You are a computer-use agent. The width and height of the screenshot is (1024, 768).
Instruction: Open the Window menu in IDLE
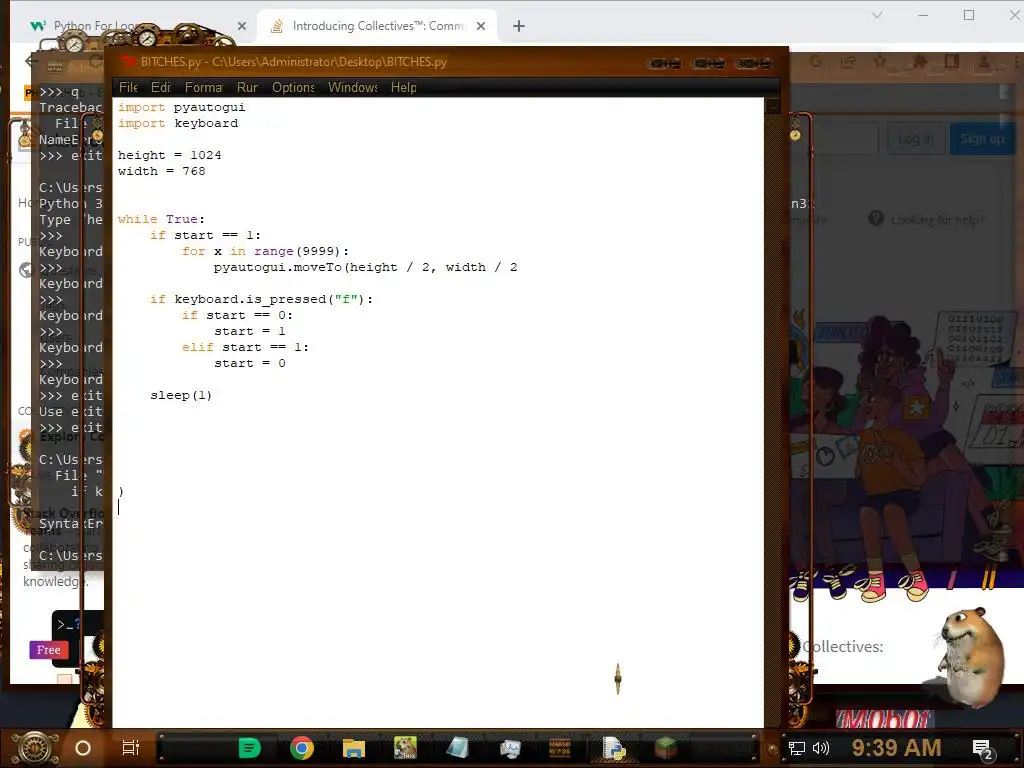click(x=353, y=88)
